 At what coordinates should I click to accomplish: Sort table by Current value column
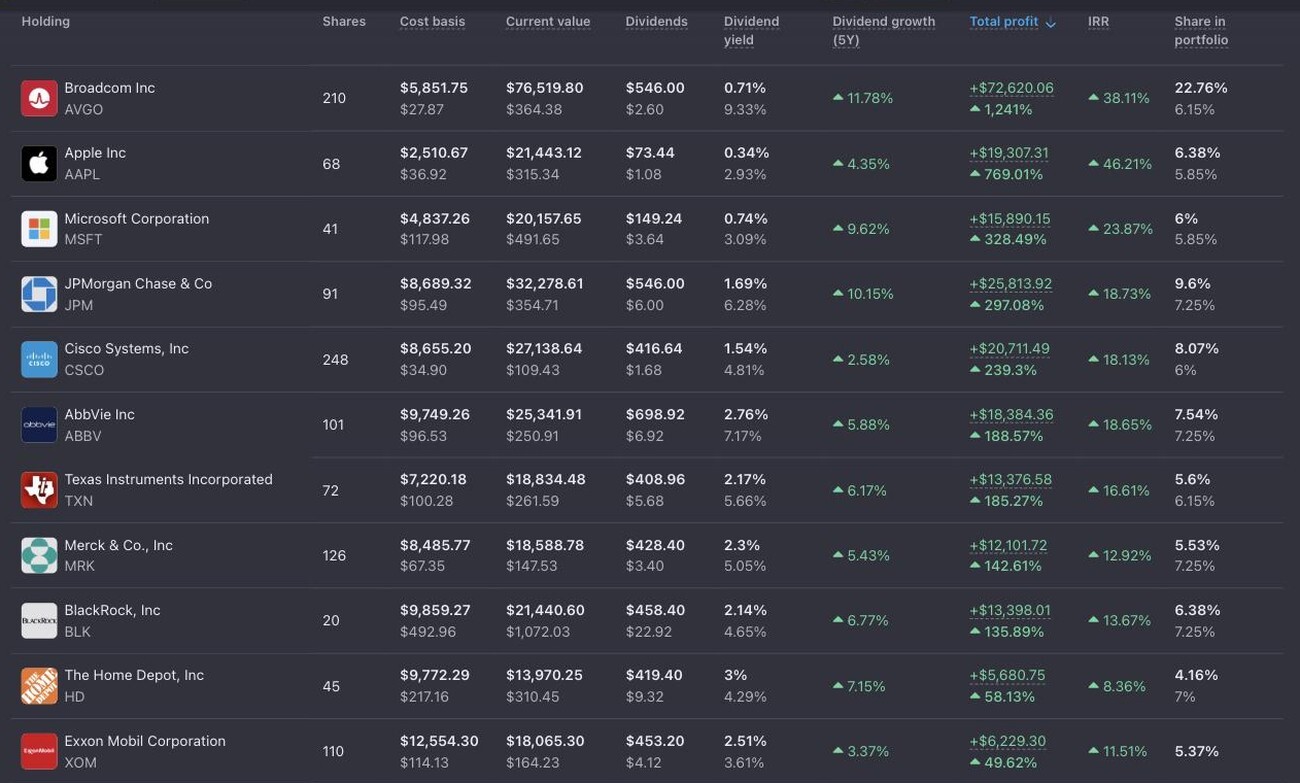coord(548,21)
